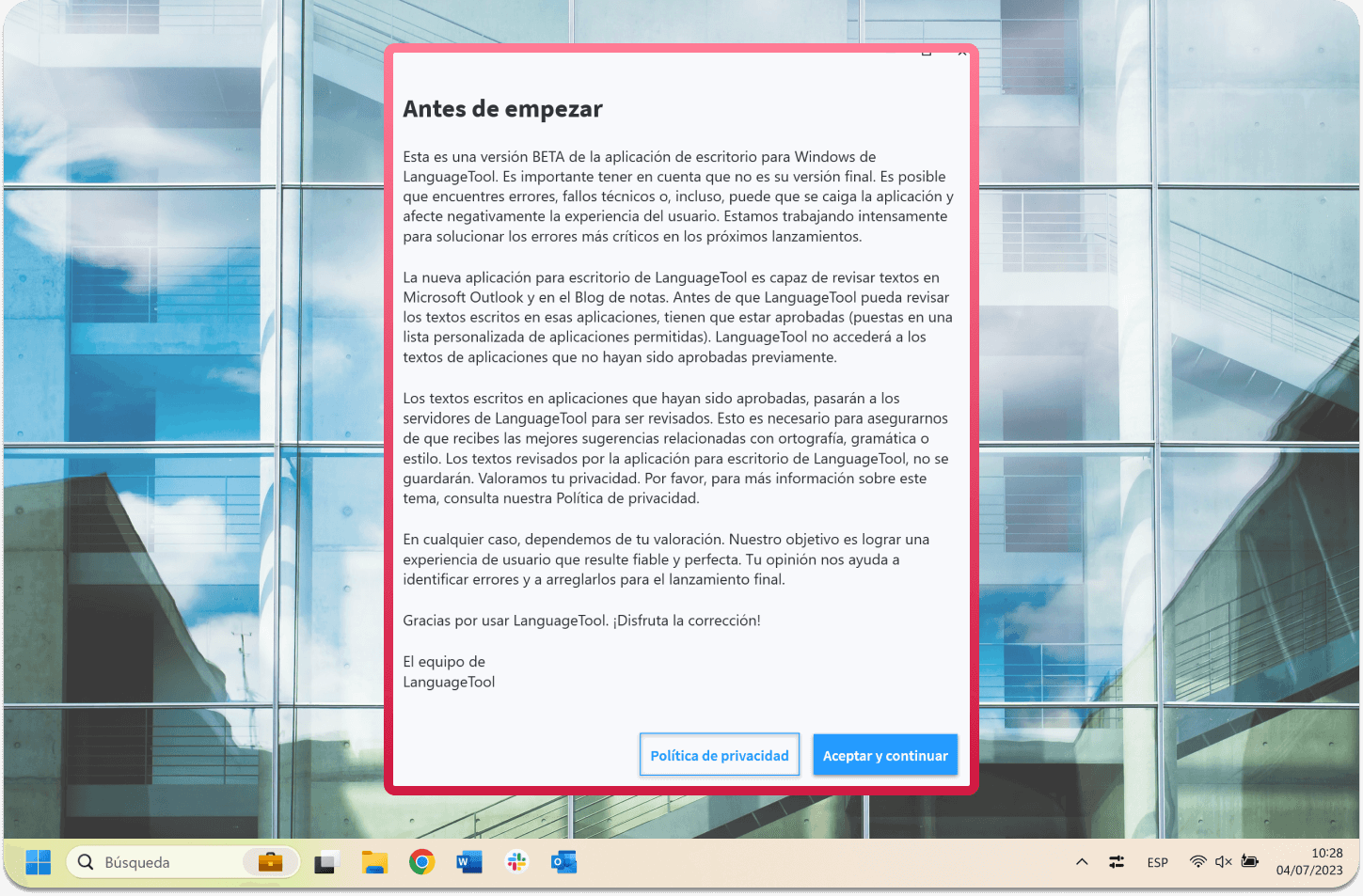Click the El equipo de LanguageTool signature
1363x896 pixels.
point(449,672)
